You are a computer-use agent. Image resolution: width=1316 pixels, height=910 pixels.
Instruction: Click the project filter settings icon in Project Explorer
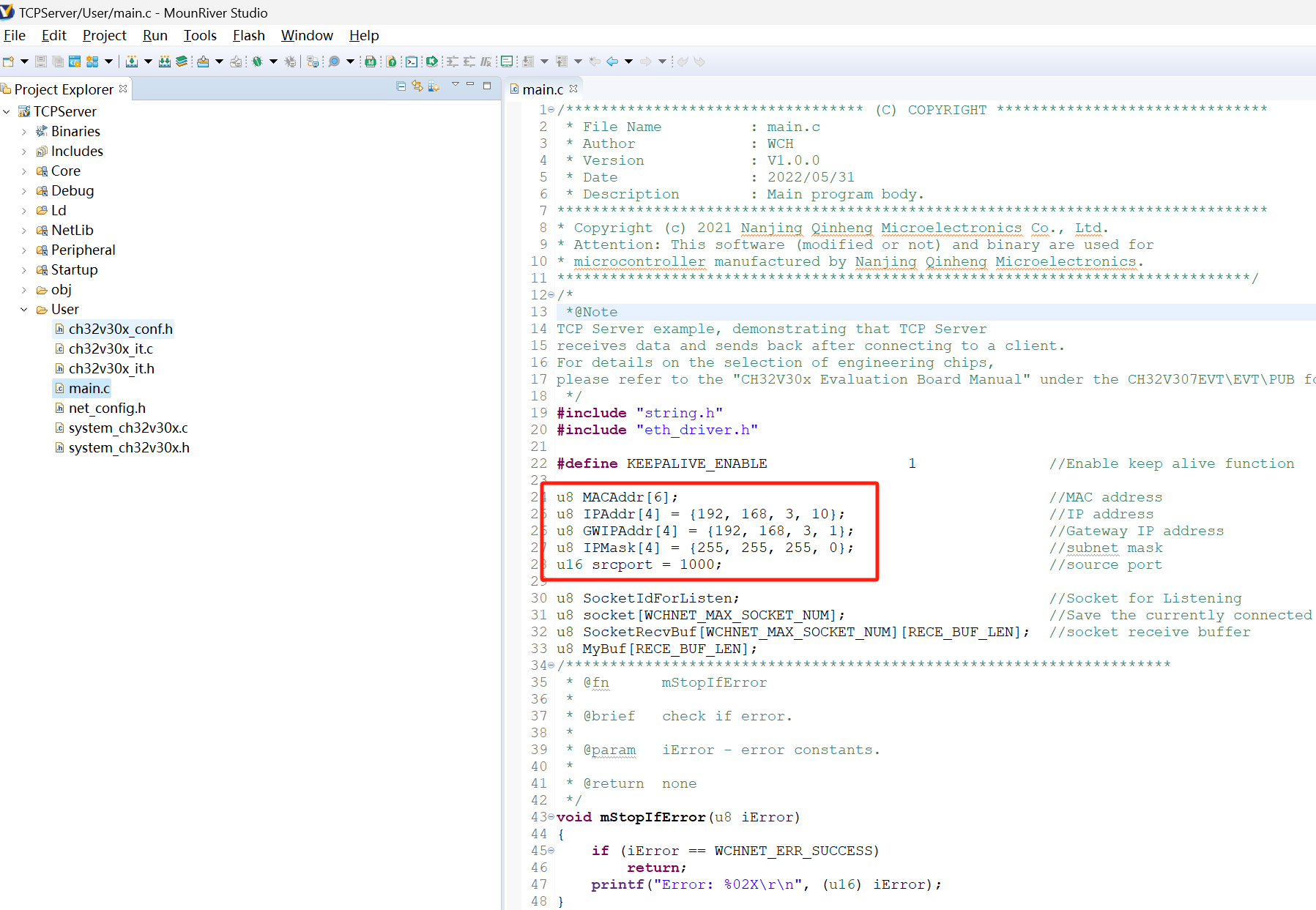(x=434, y=86)
